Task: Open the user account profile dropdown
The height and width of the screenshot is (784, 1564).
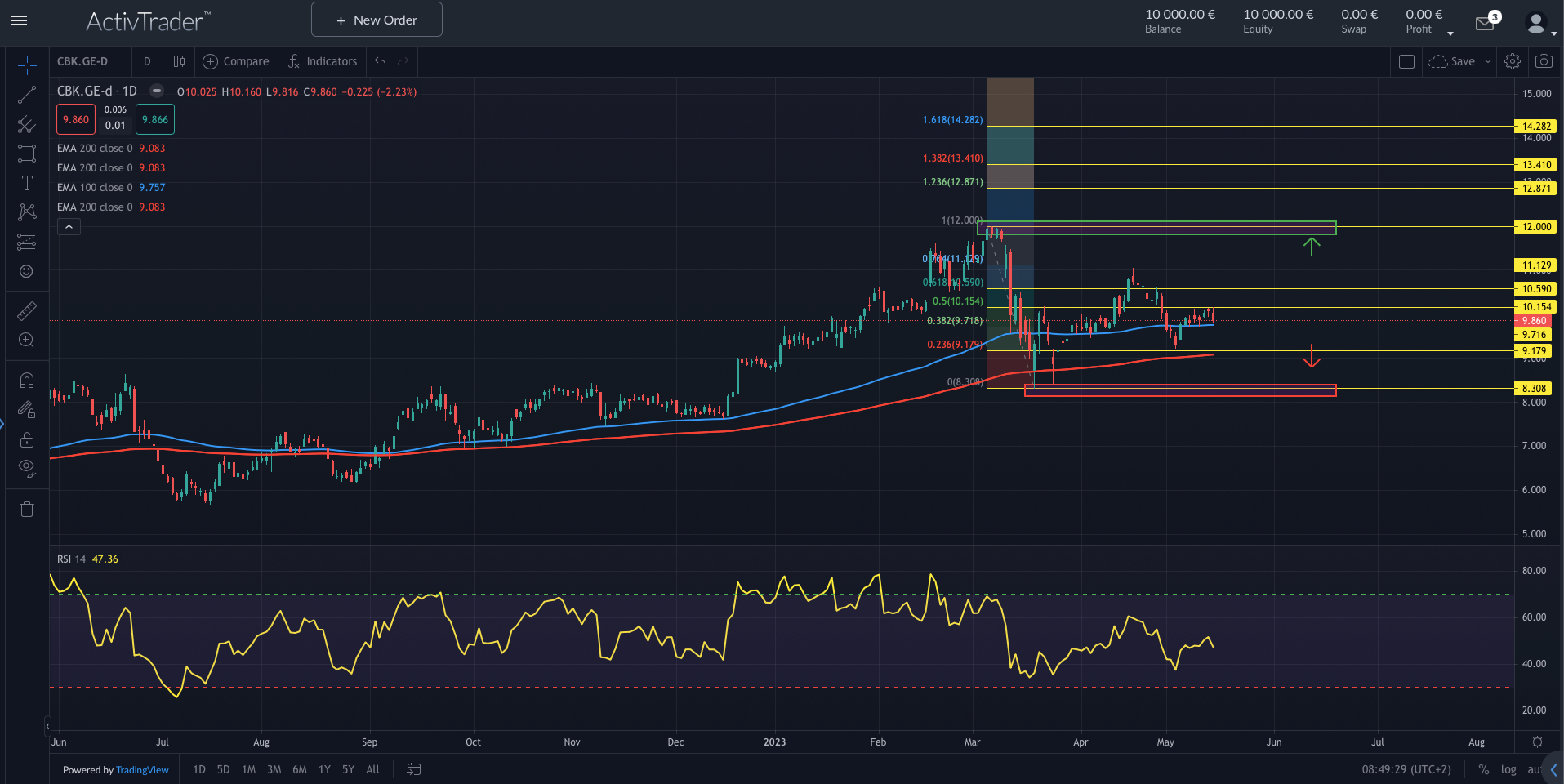Action: (x=1540, y=24)
